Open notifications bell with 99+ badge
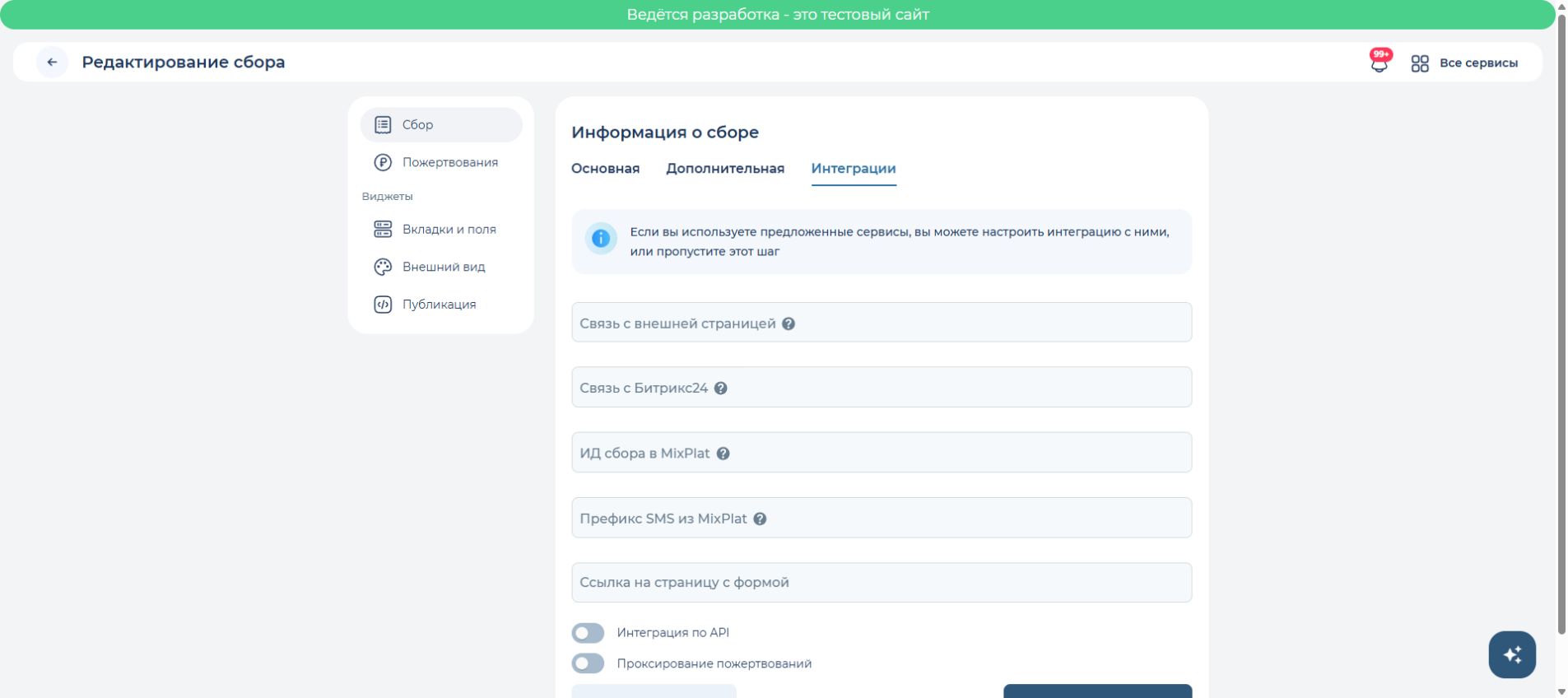Screen dimensions: 1568x698 [x=1380, y=61]
